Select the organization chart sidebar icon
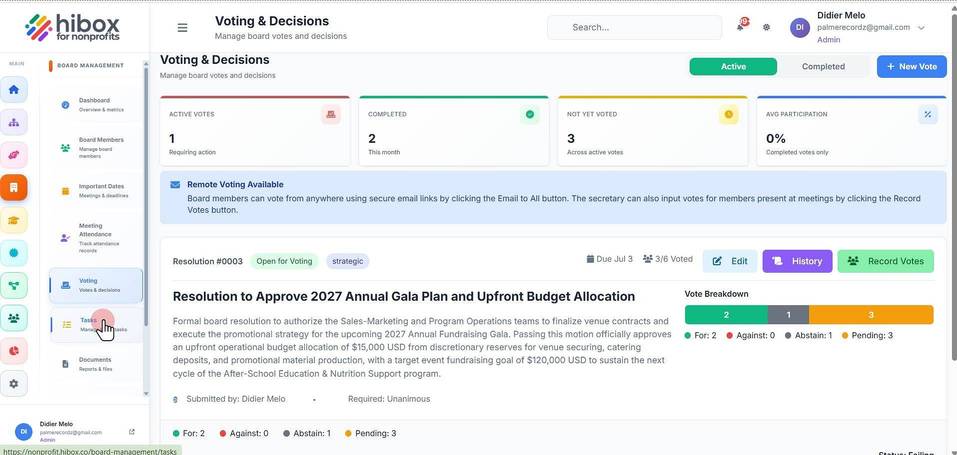The width and height of the screenshot is (957, 455). pyautogui.click(x=14, y=122)
